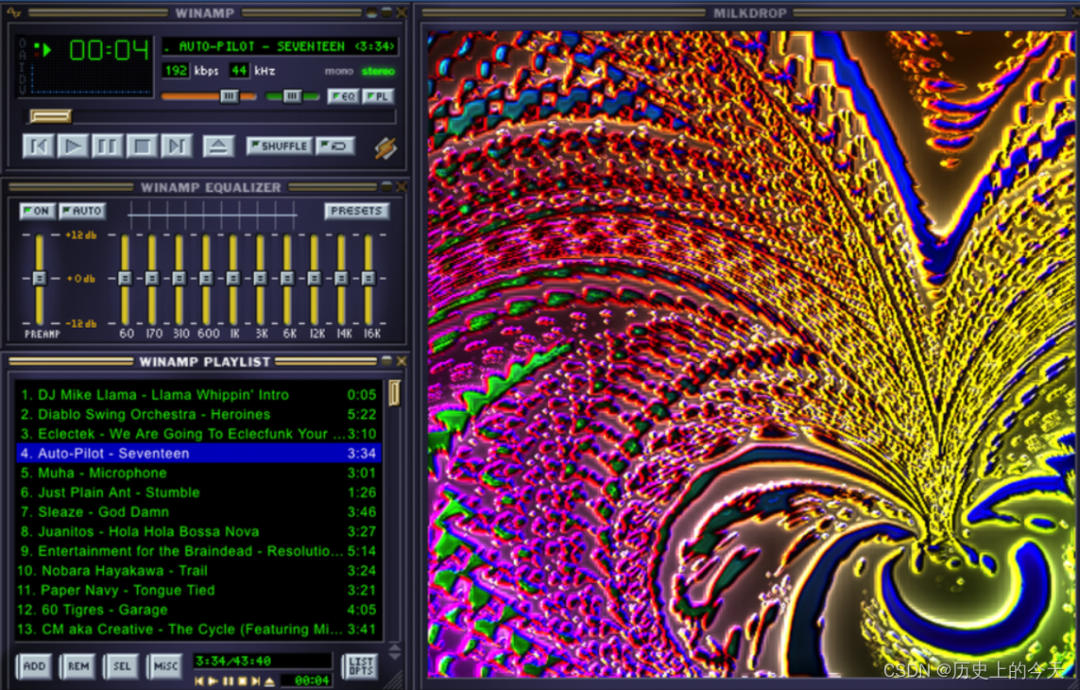This screenshot has height=690, width=1080.
Task: Click the 600 Hz equalizer band slider
Action: click(x=206, y=278)
